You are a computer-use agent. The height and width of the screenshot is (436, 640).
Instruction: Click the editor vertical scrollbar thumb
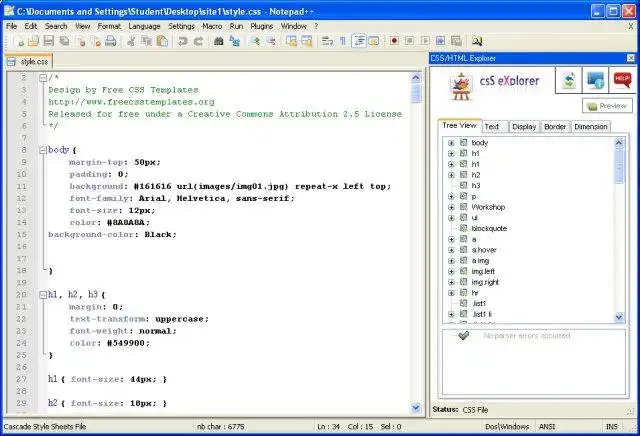pyautogui.click(x=416, y=93)
